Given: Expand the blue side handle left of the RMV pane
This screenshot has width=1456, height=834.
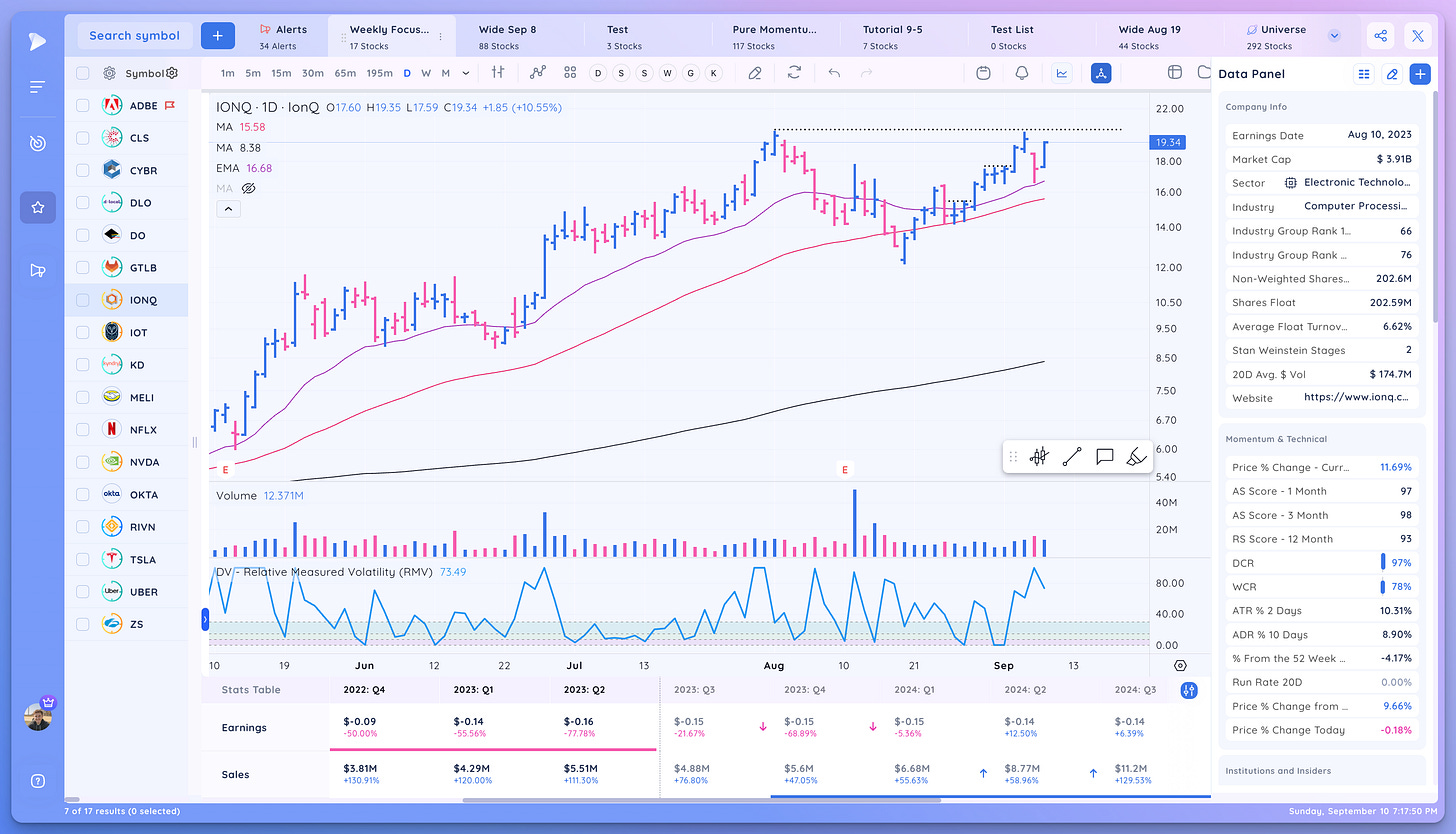Looking at the screenshot, I should [x=205, y=620].
